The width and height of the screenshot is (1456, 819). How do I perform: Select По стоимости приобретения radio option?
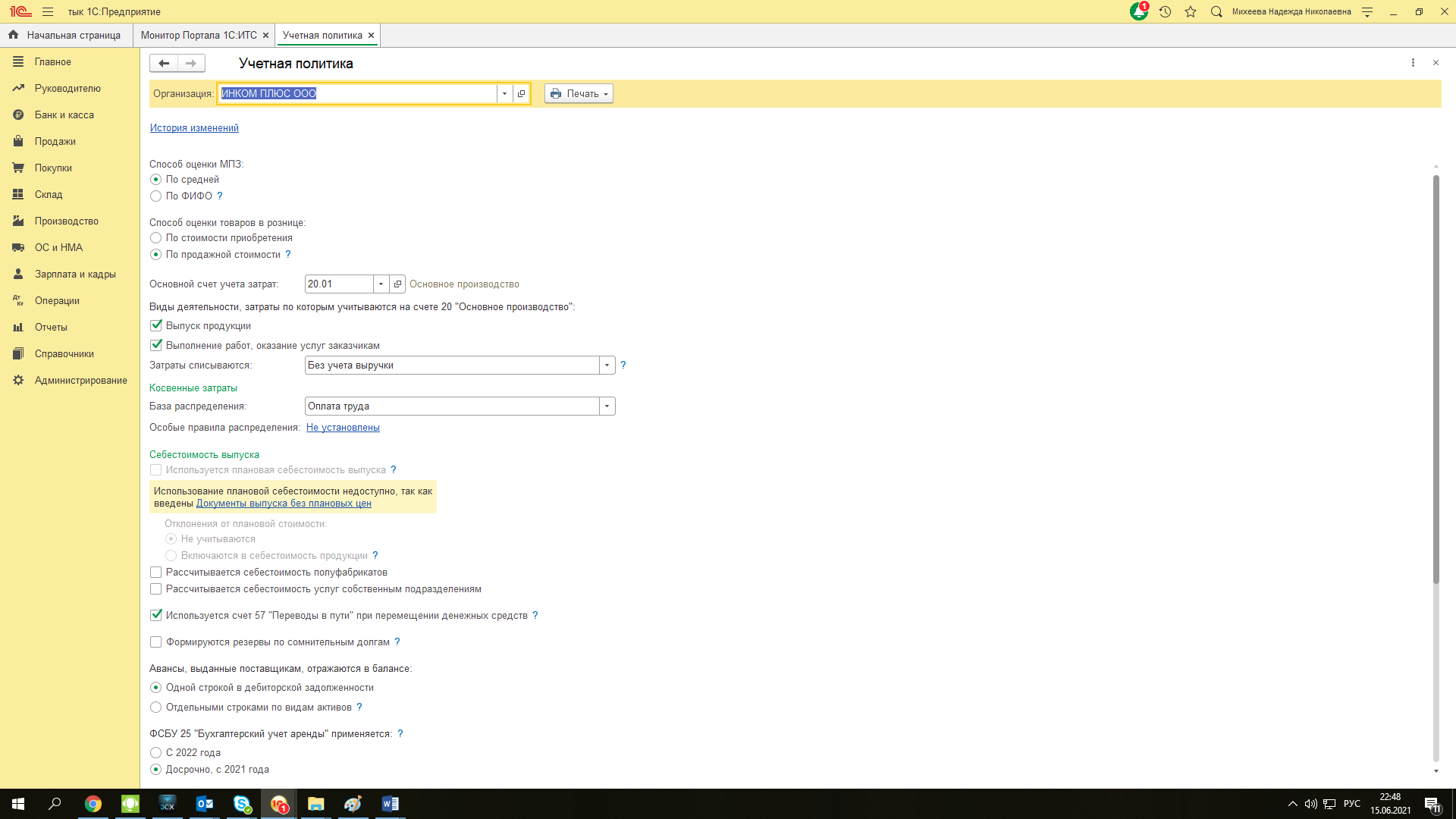[155, 237]
